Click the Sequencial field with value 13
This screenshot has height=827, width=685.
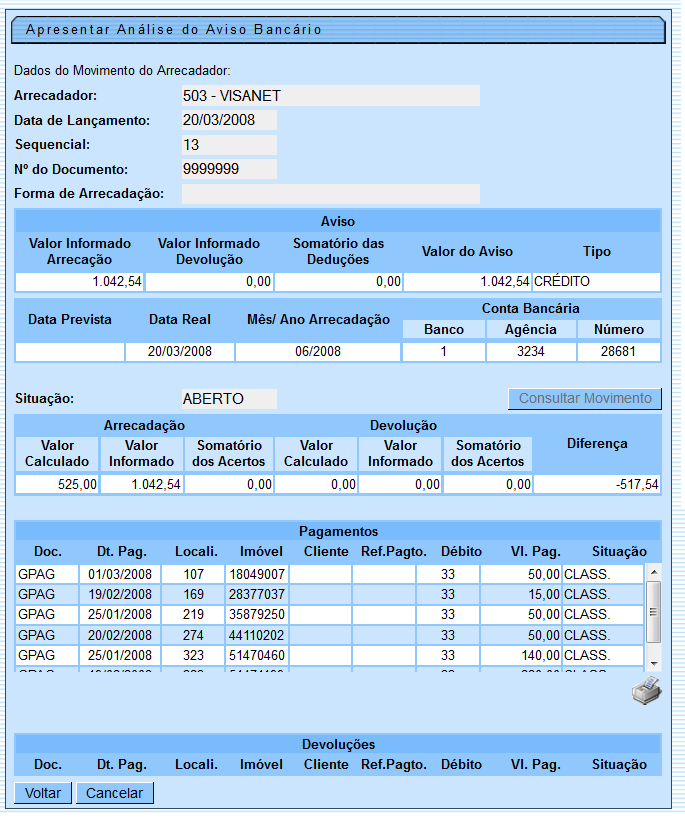click(x=229, y=145)
